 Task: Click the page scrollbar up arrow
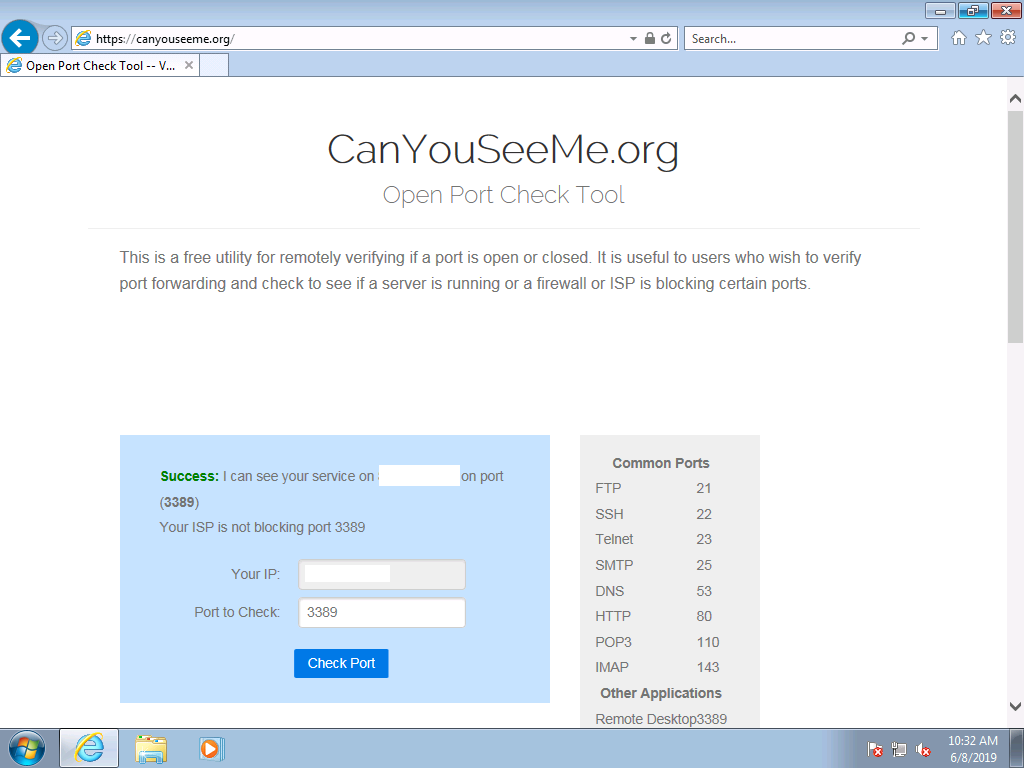pyautogui.click(x=1015, y=99)
